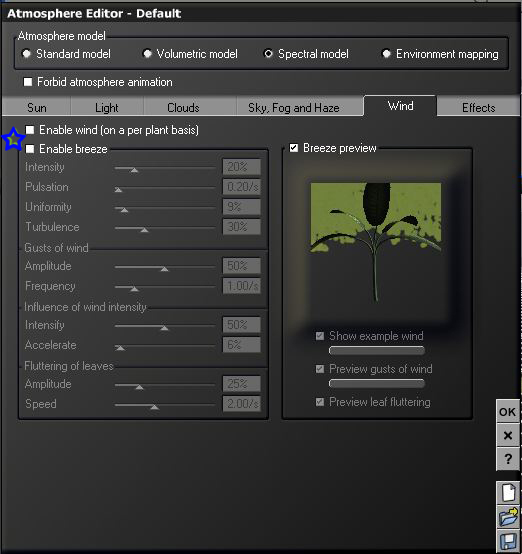This screenshot has width=522, height=554.
Task: Click the X cancel icon
Action: pos(508,435)
